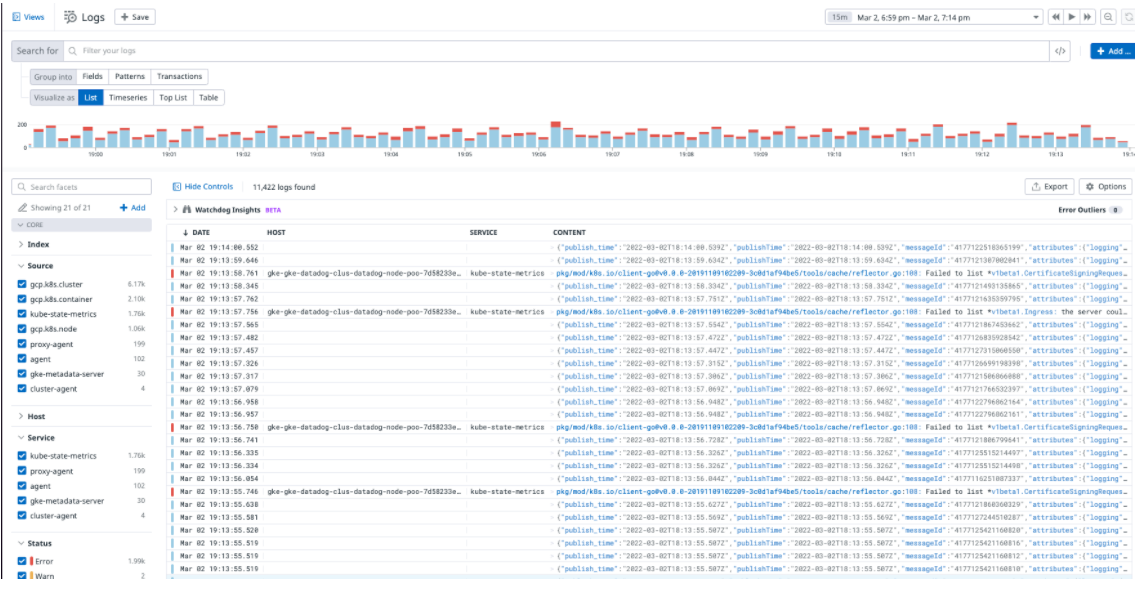The width and height of the screenshot is (1138, 594).
Task: Click the magnifier icon in Filter your logs
Action: click(x=73, y=51)
